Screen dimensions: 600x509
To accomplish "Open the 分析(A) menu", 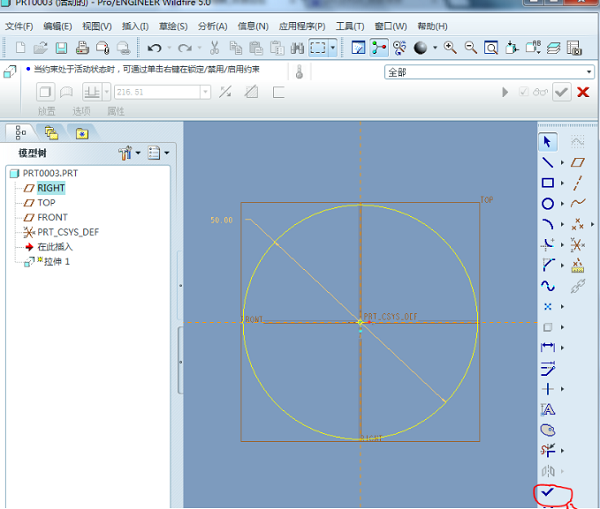I will point(212,25).
